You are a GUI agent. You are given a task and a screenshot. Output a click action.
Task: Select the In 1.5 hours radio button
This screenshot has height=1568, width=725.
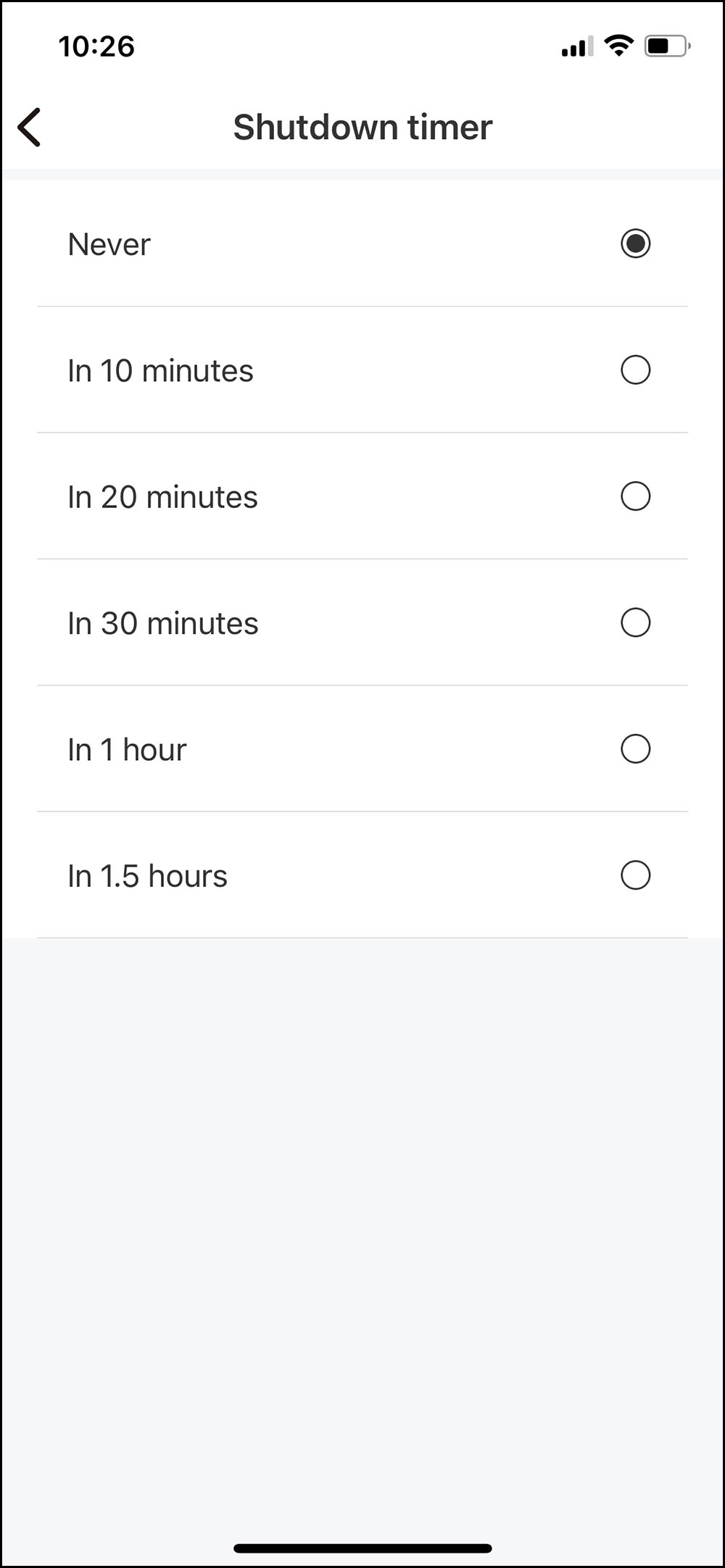(635, 875)
